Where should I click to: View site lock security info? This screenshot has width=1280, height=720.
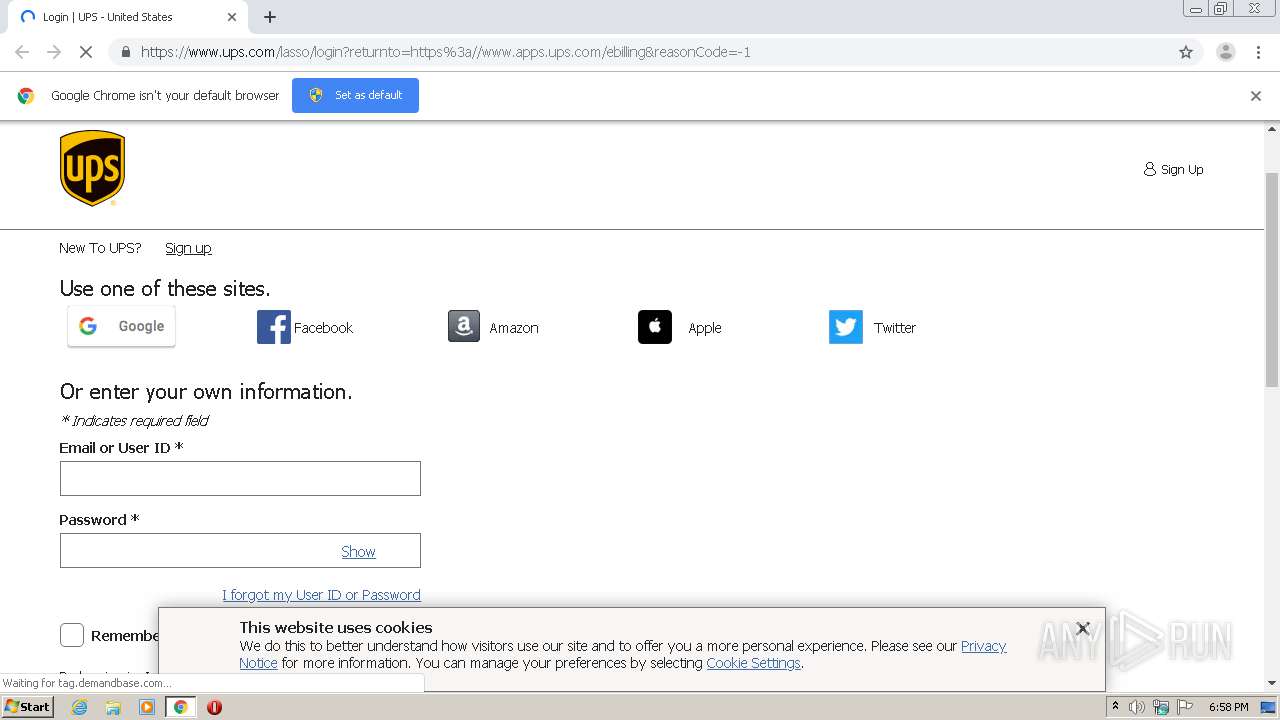[125, 52]
